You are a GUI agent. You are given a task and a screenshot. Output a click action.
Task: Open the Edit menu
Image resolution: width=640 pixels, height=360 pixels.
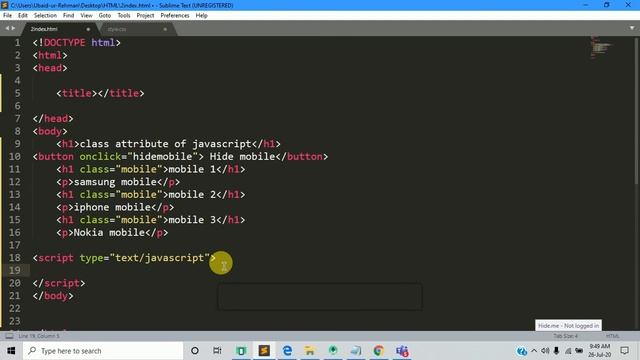[22, 16]
